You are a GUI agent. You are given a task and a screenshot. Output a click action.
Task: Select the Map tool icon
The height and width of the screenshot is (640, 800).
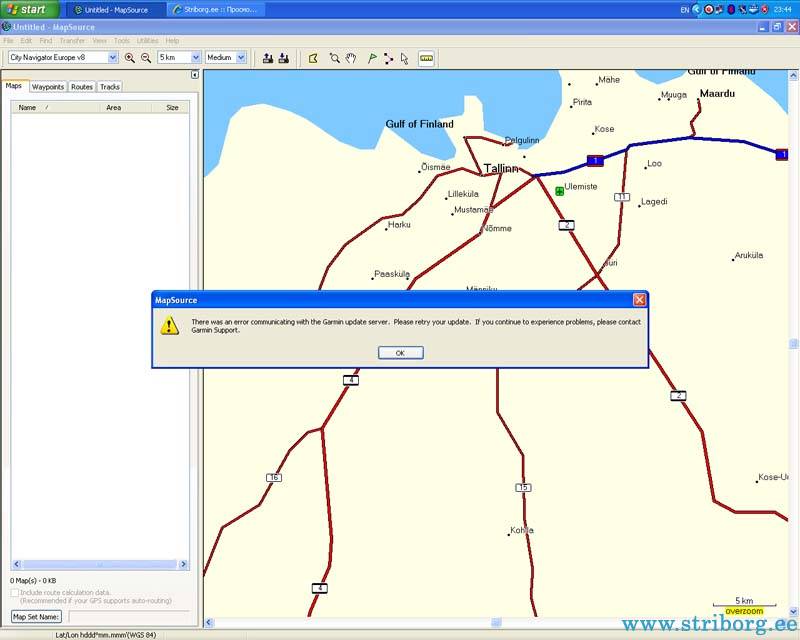click(313, 58)
